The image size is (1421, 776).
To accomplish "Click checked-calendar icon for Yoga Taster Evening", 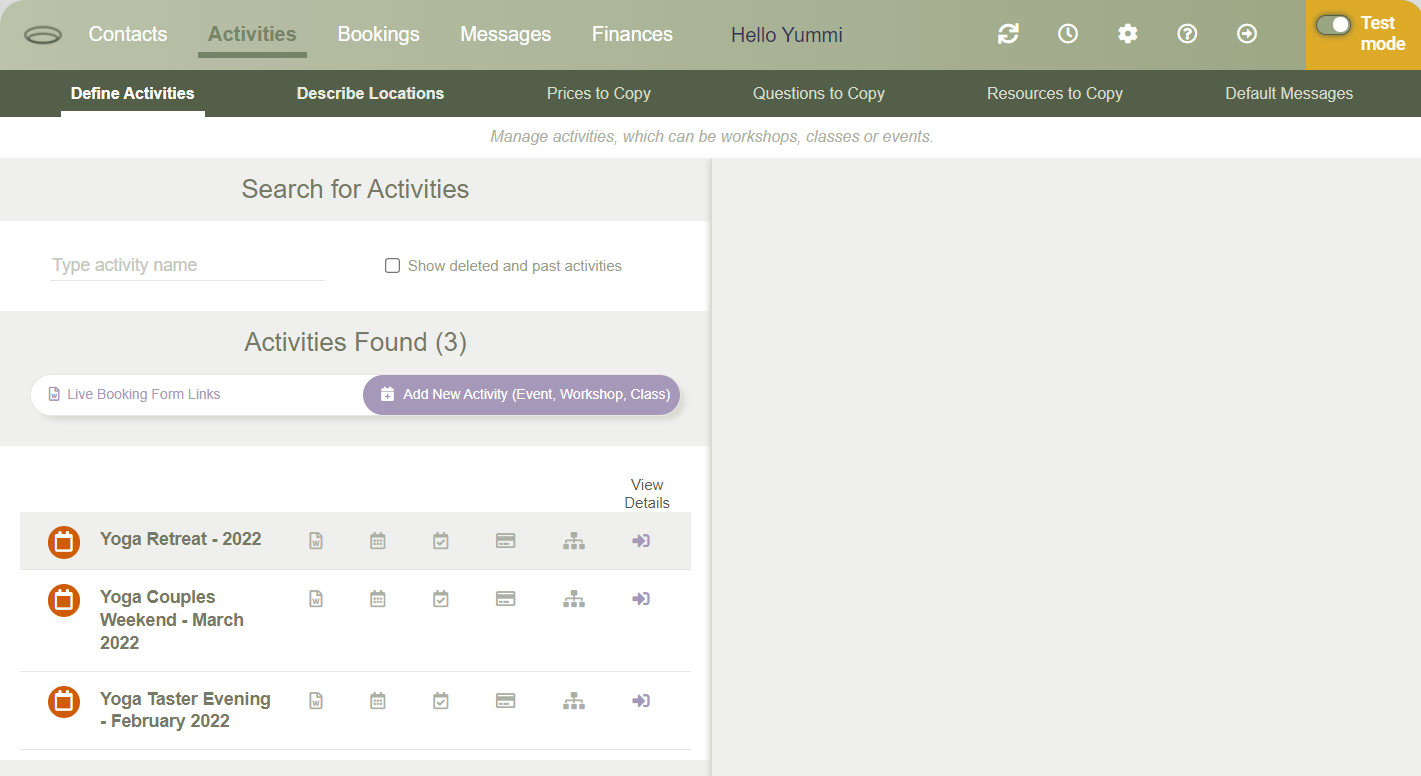I will [441, 701].
